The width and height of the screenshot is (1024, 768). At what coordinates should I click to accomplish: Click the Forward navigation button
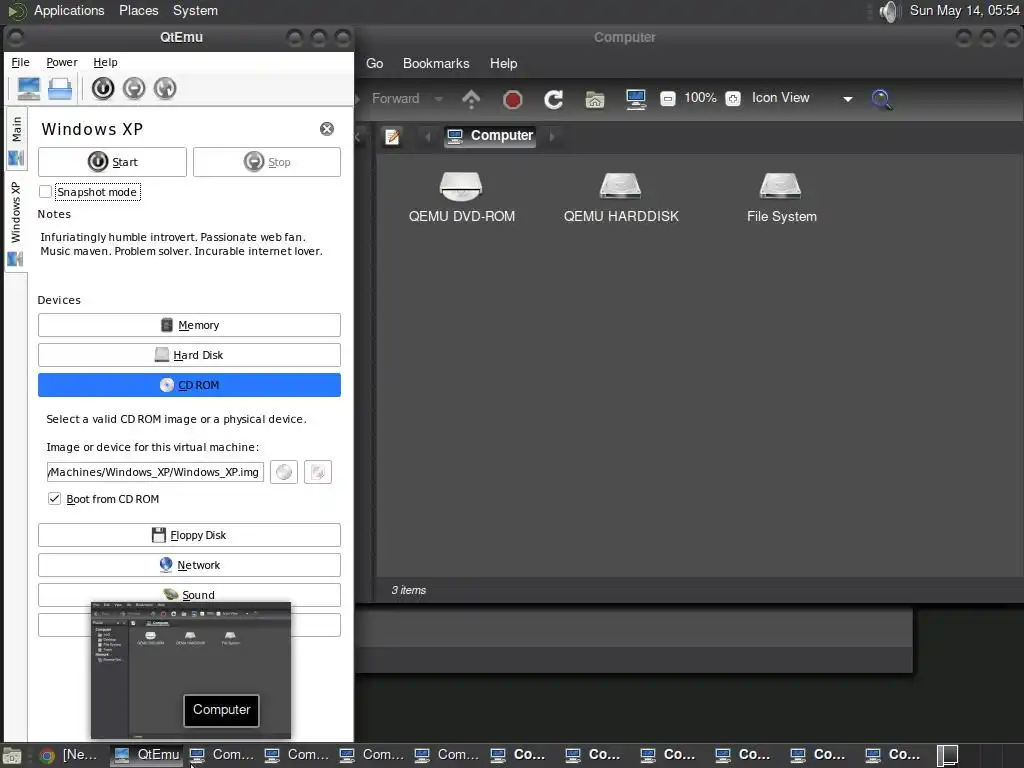(396, 99)
